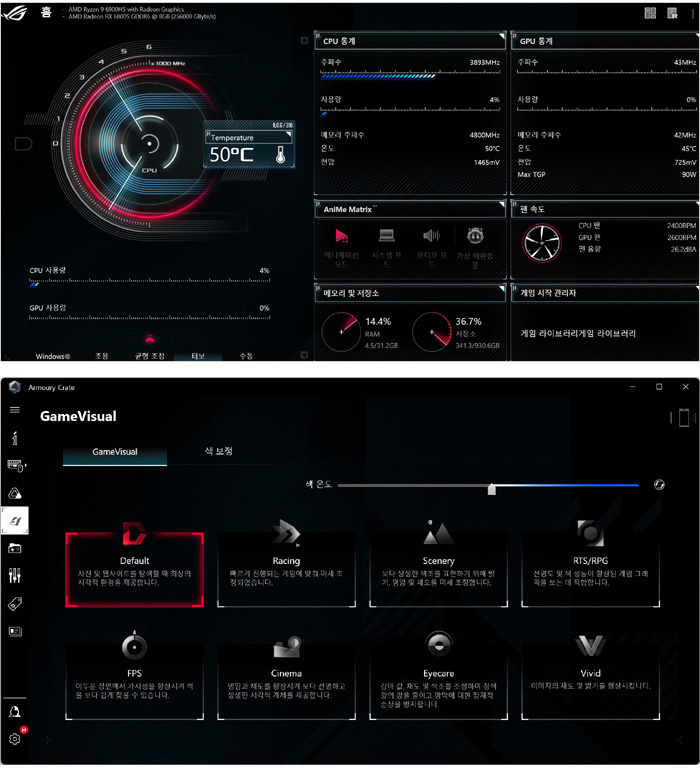
Task: Select the Eyecare GameVisual mode card
Action: click(x=438, y=682)
